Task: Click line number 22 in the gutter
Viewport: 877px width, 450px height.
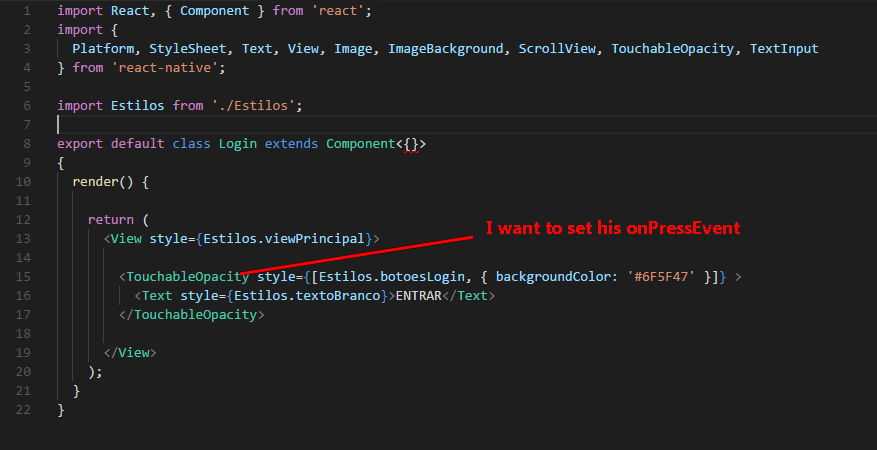Action: pyautogui.click(x=24, y=410)
